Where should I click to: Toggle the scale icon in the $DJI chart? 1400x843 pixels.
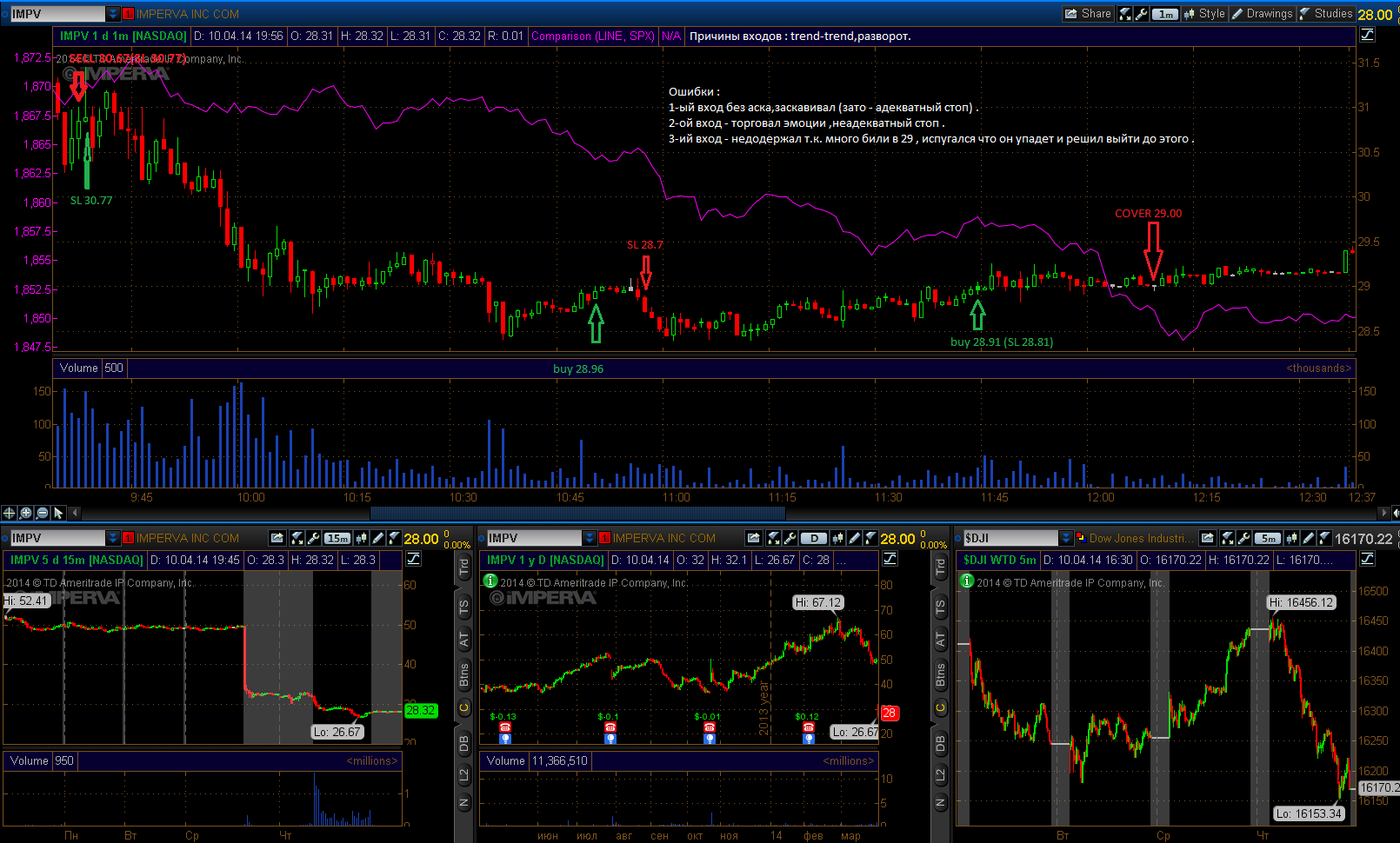(1367, 559)
